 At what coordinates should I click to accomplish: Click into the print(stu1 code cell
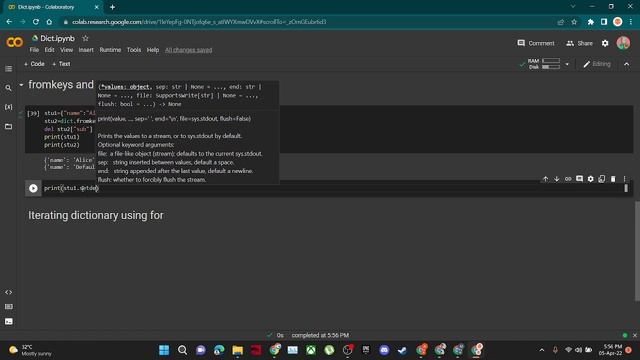click(x=333, y=188)
